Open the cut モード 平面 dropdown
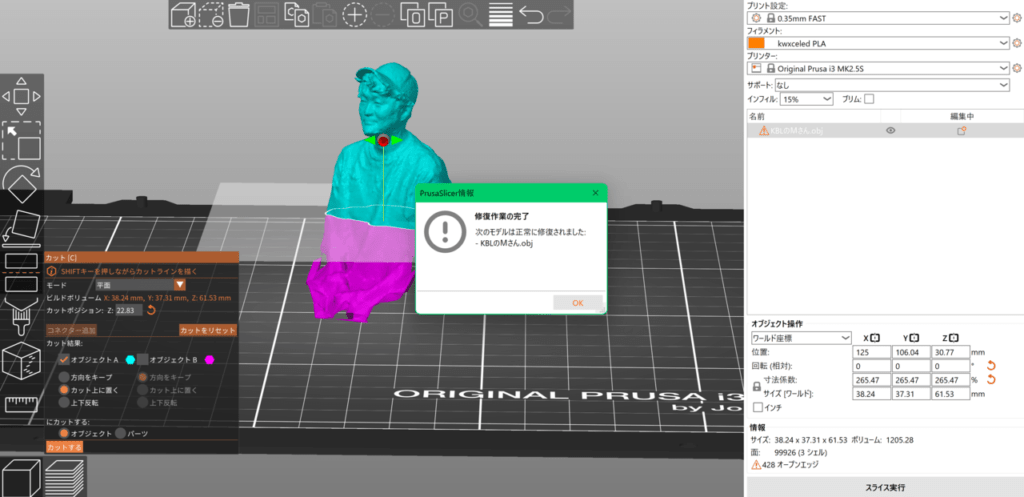The height and width of the screenshot is (497, 1024). coord(140,285)
